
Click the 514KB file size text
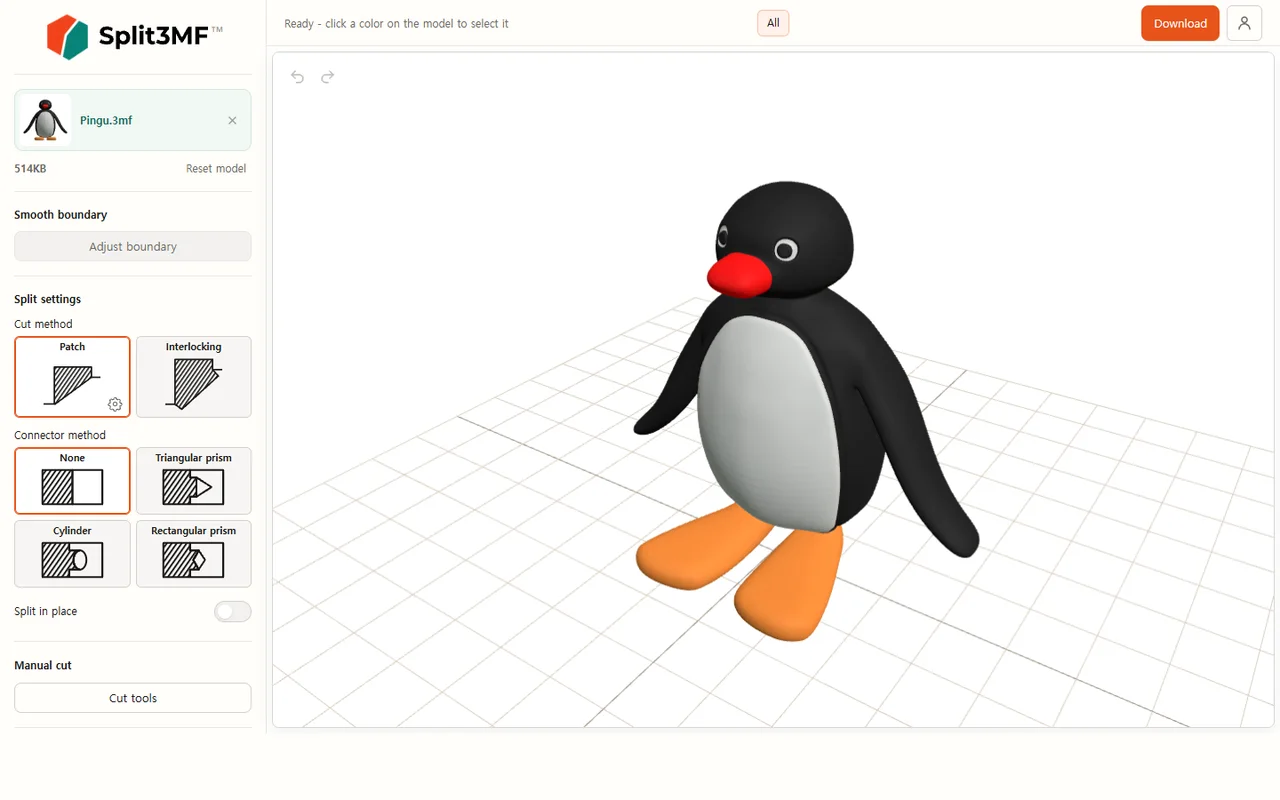30,168
